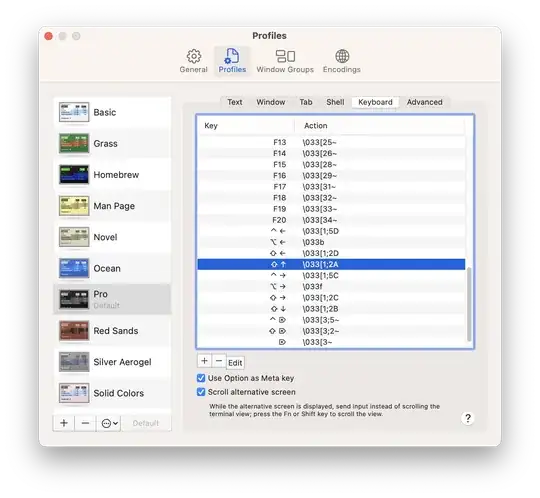Screen dimensions: 540x498
Task: Select the \033[3;5~ action row
Action: point(331,320)
